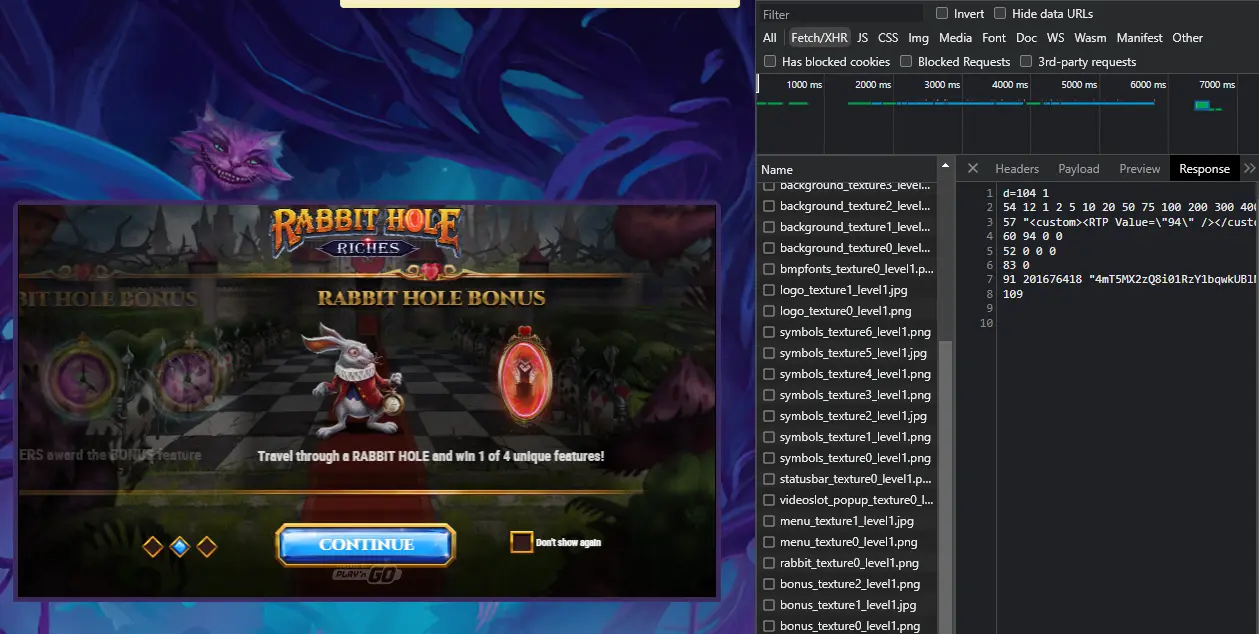Click the 4000 ms timeline mark
Viewport: 1259px width, 634px height.
coord(1009,85)
